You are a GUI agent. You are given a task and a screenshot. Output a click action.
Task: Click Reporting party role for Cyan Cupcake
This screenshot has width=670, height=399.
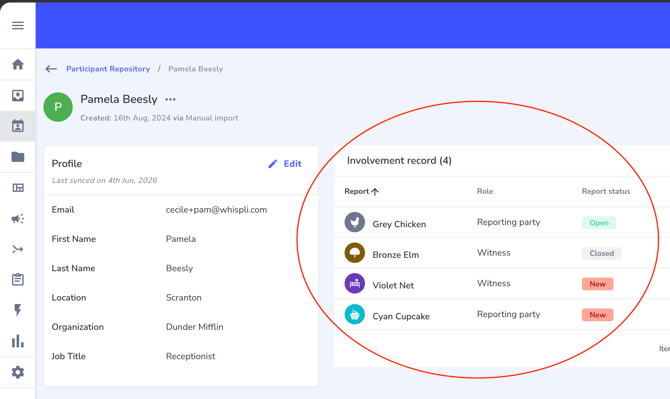click(508, 314)
